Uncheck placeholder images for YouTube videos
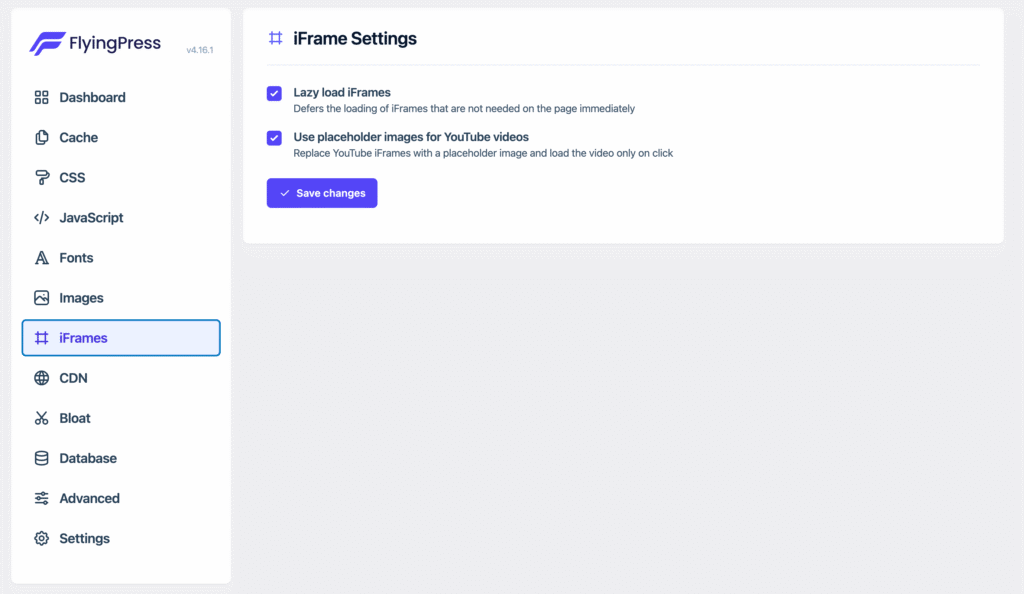Screen dimensions: 1024x594 coord(273,138)
